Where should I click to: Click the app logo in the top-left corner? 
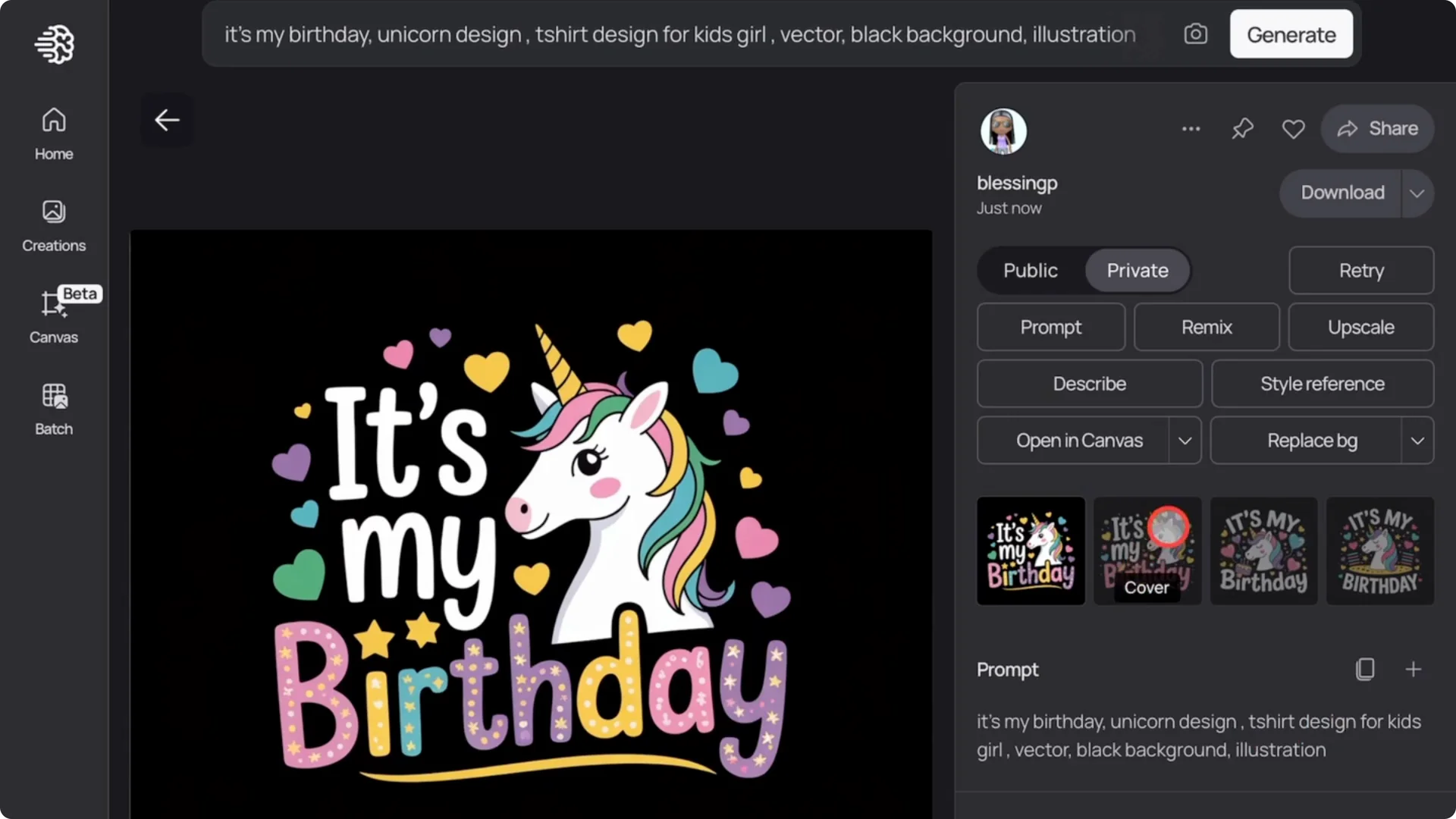(53, 44)
